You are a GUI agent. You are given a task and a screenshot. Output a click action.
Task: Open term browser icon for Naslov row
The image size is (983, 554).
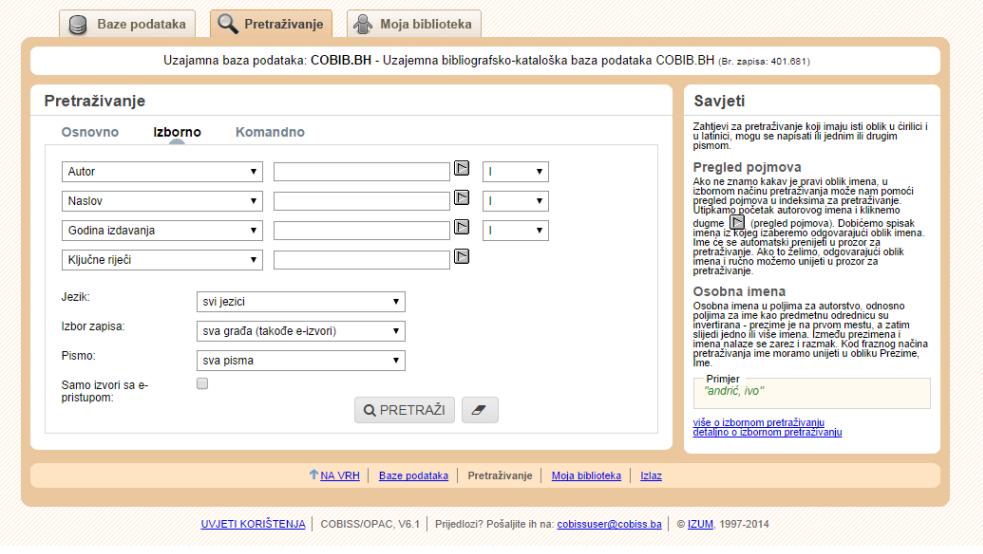pos(461,197)
